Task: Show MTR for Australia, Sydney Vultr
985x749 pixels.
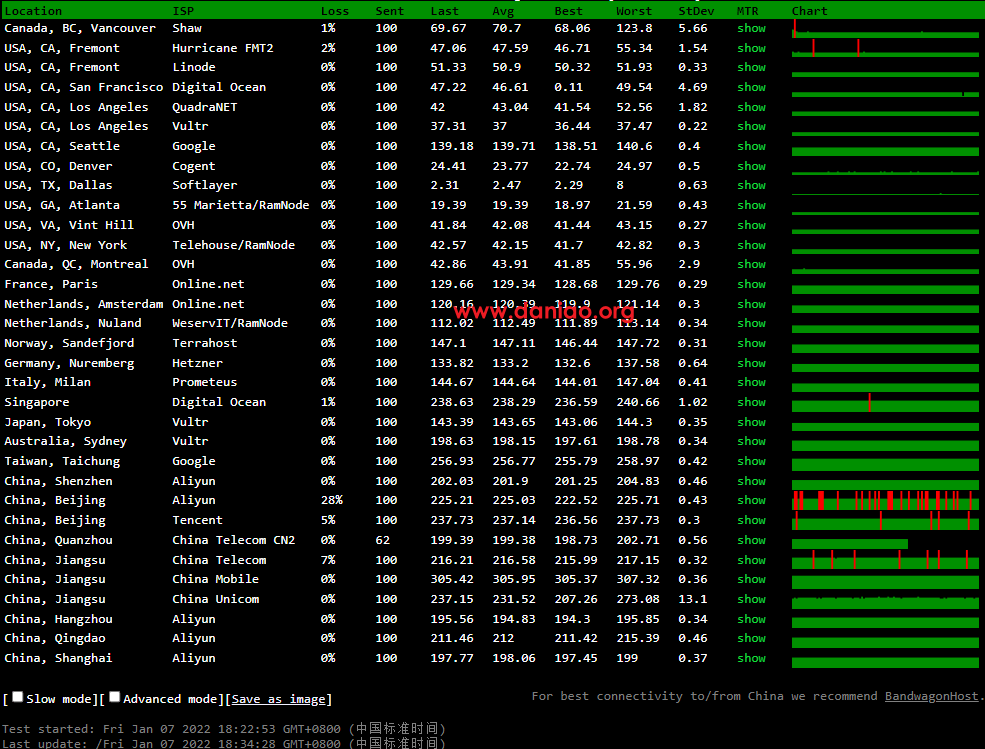Action: [751, 442]
